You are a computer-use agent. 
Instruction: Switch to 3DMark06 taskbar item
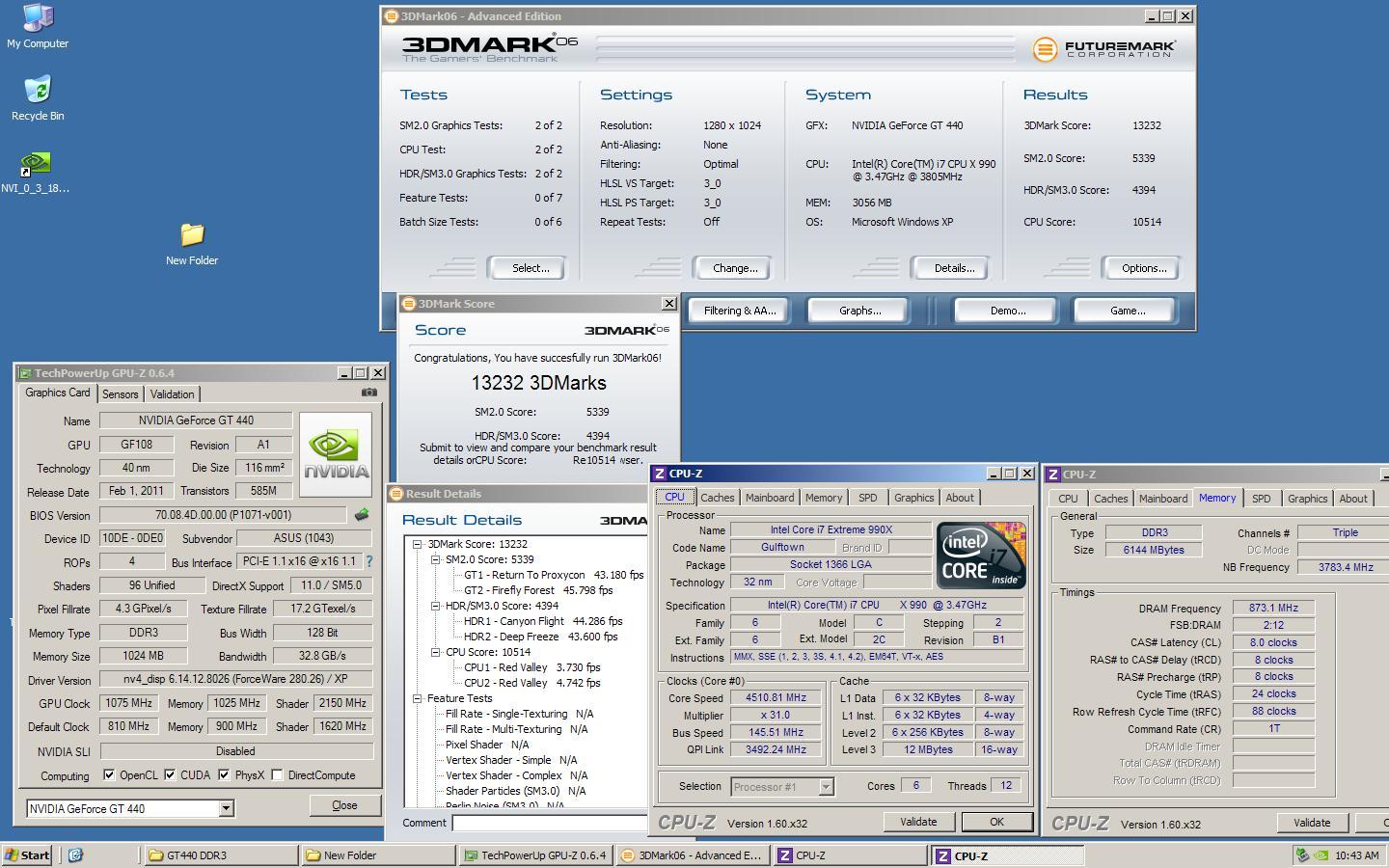(x=692, y=855)
